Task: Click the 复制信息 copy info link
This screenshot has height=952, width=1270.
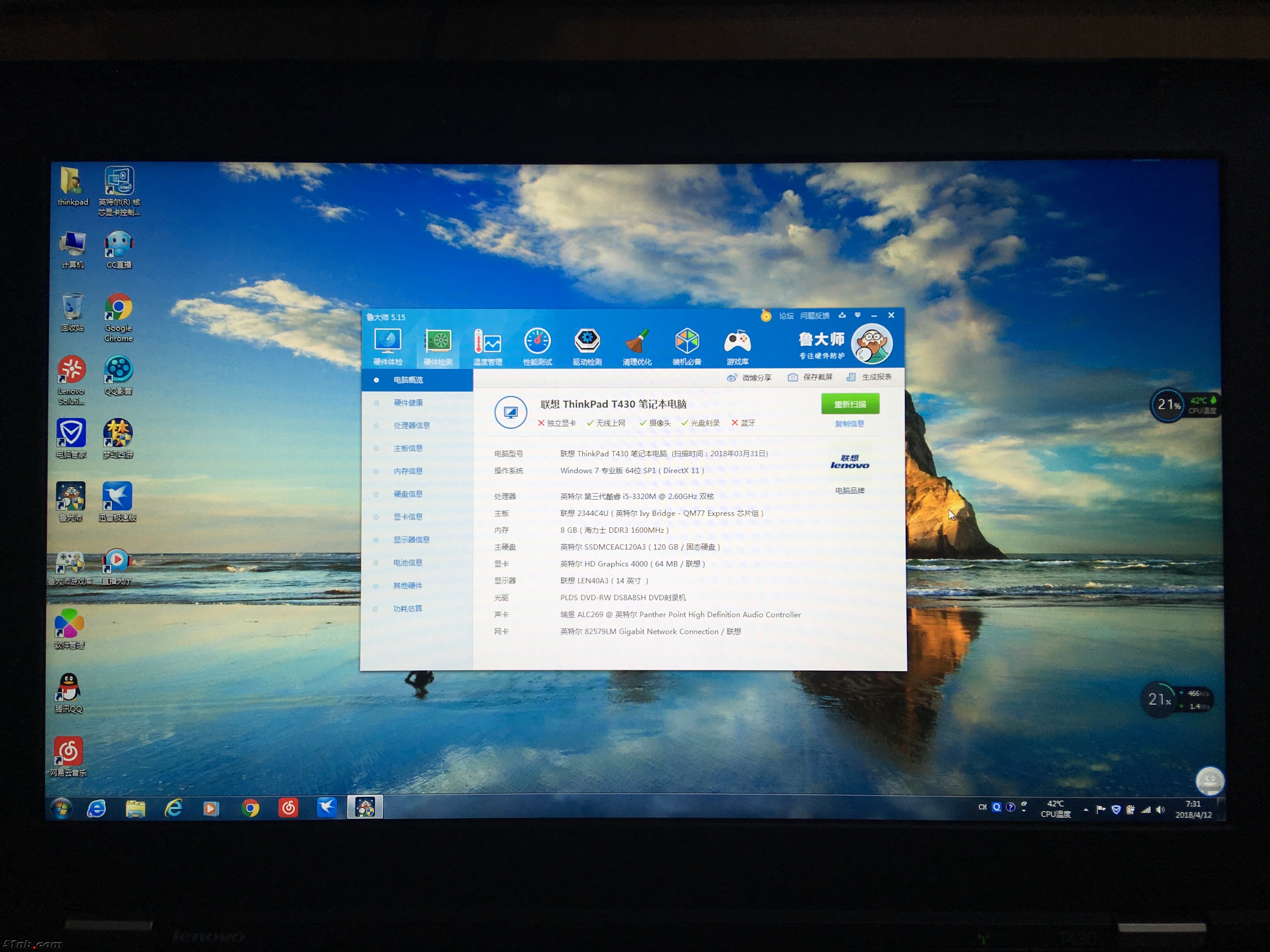Action: click(x=849, y=423)
